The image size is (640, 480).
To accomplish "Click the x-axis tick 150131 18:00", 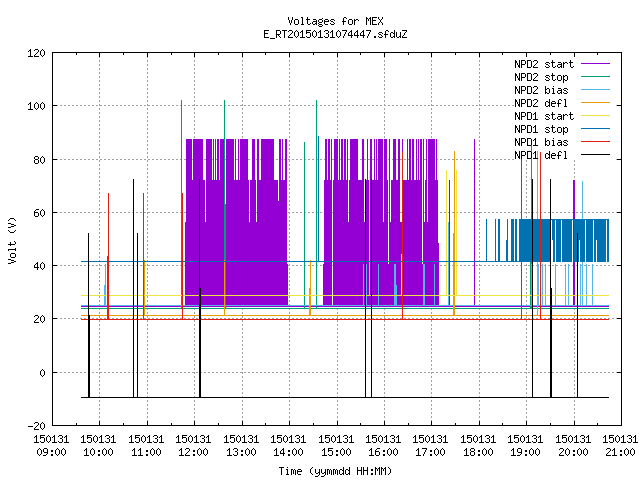I will [x=478, y=446].
